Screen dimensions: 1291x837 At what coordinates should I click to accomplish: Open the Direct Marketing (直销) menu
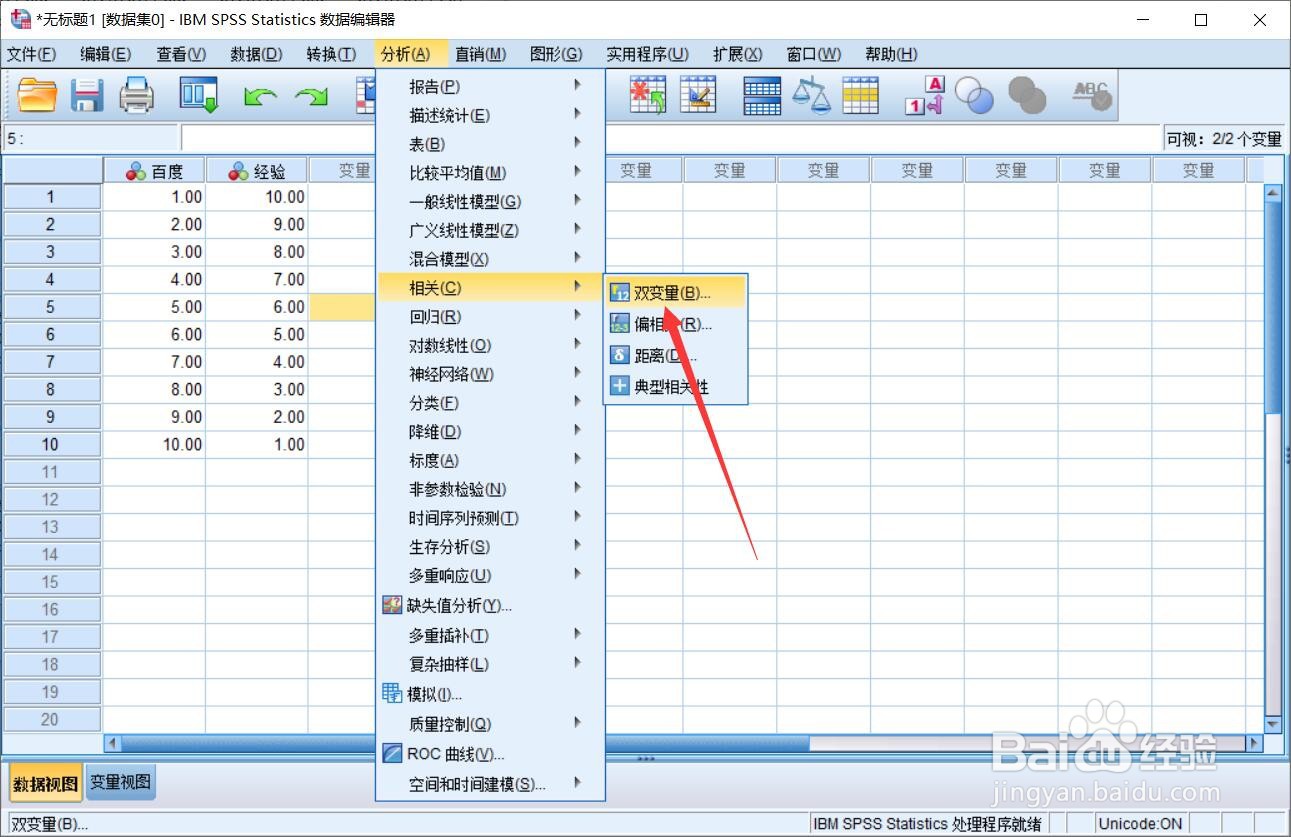481,54
